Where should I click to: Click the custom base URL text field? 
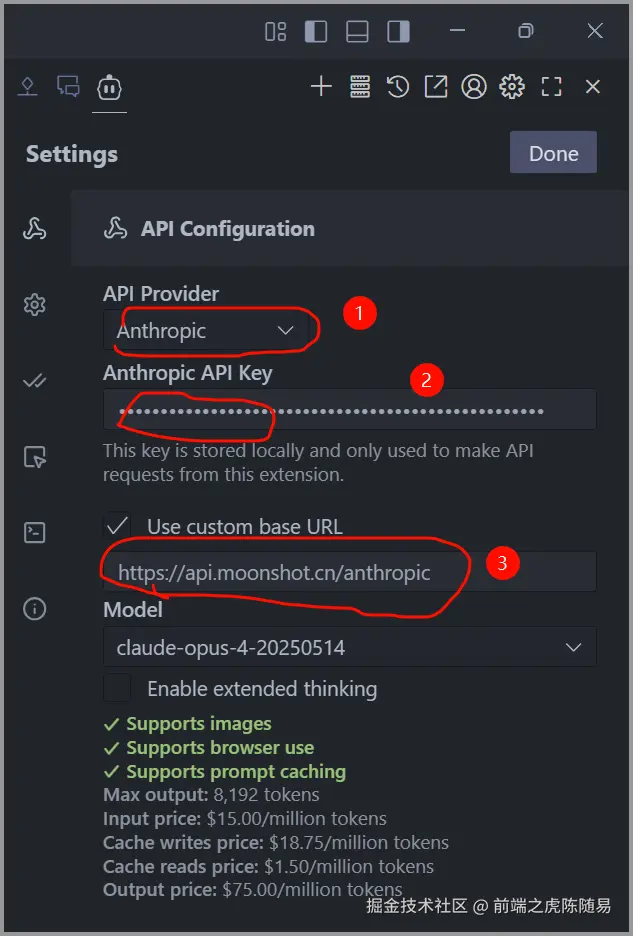(349, 572)
